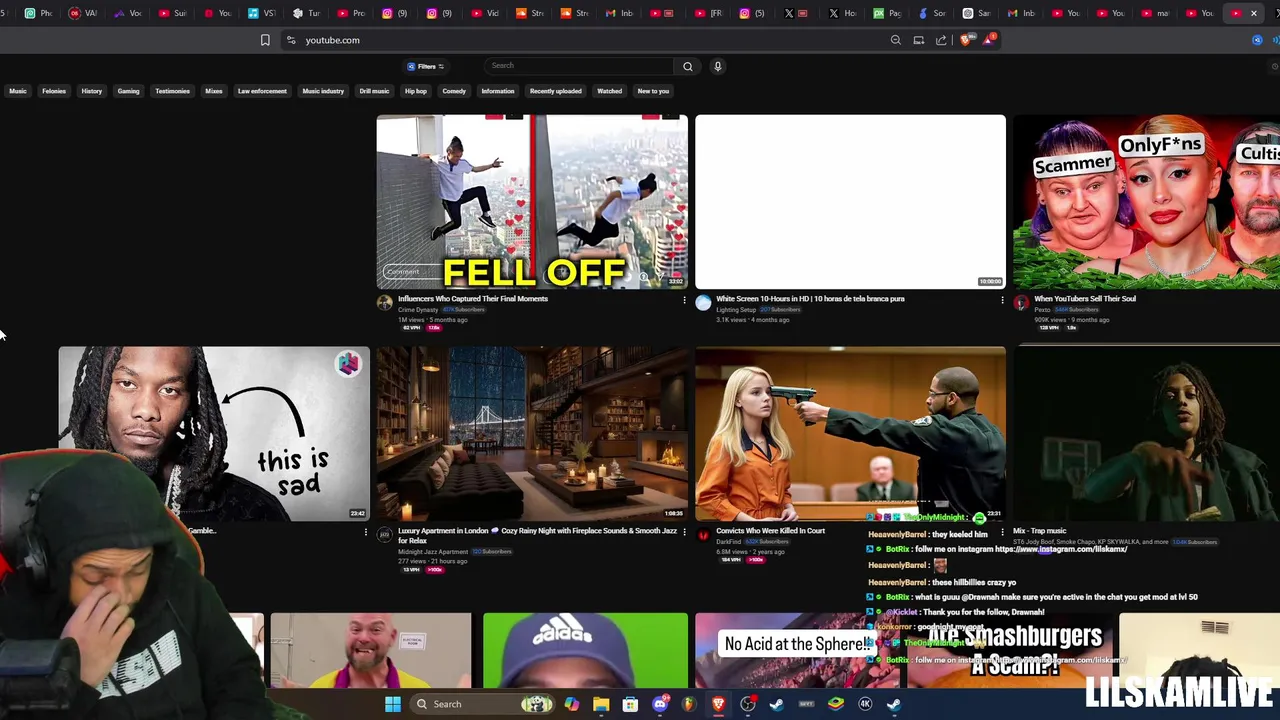Screen dimensions: 1280x720
Task: Select the Felonies category chip
Action: [x=54, y=91]
